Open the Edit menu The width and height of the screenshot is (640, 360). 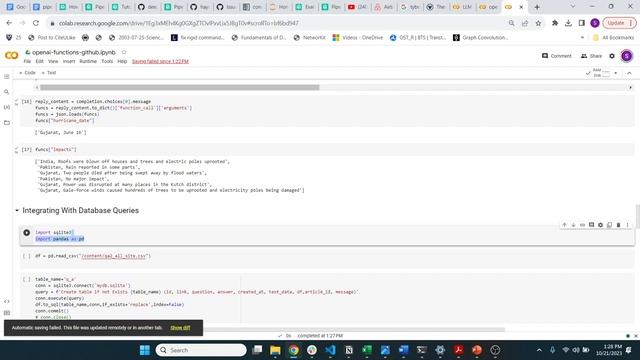click(39, 61)
